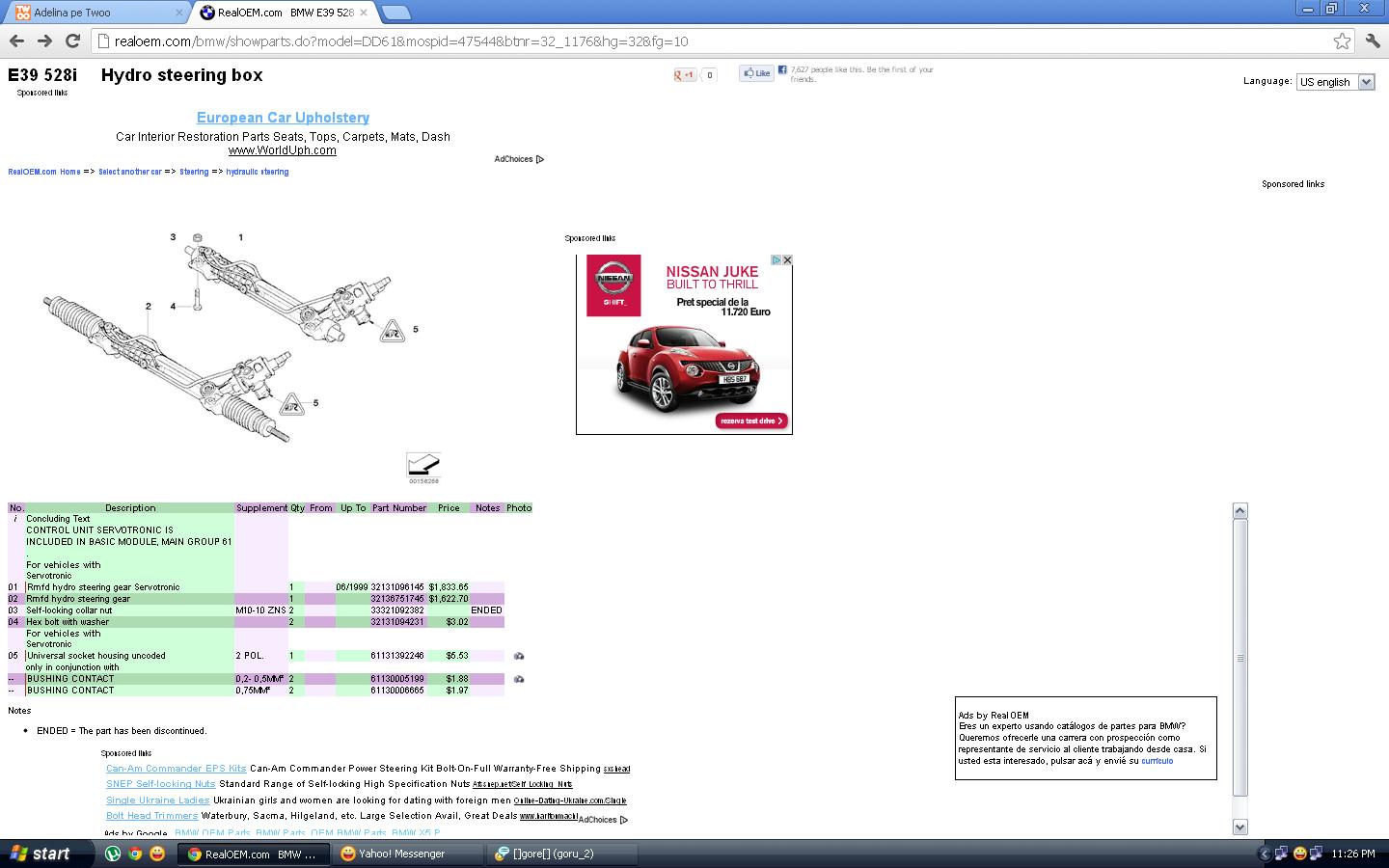
Task: Go back with the browser back arrow
Action: (16, 41)
